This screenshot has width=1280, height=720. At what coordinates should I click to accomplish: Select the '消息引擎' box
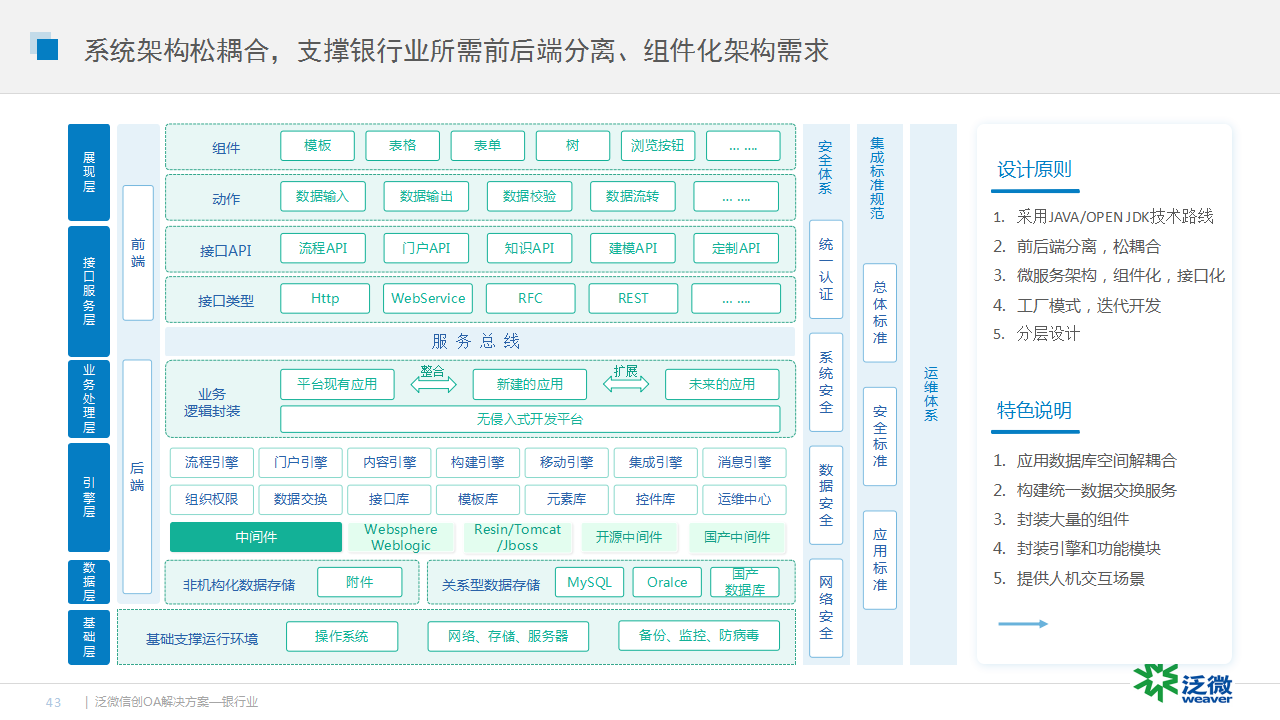(x=745, y=462)
